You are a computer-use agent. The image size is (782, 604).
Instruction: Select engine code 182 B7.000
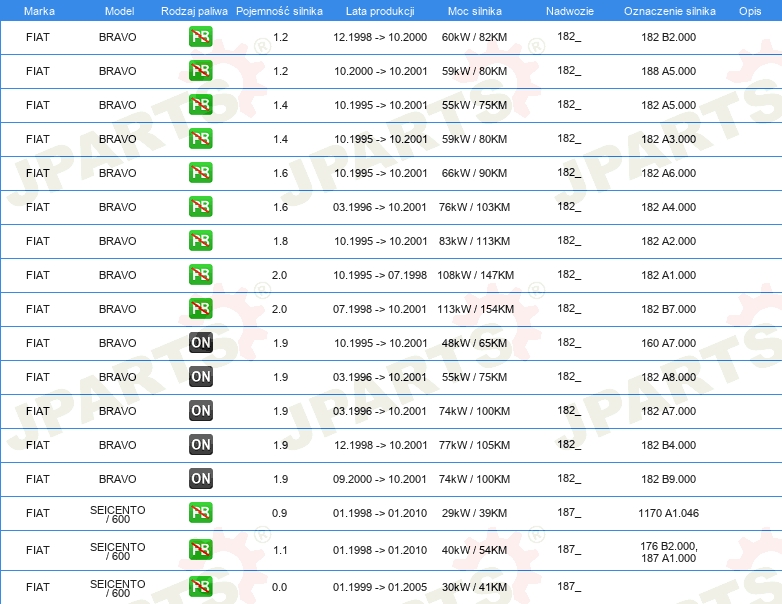pos(668,309)
